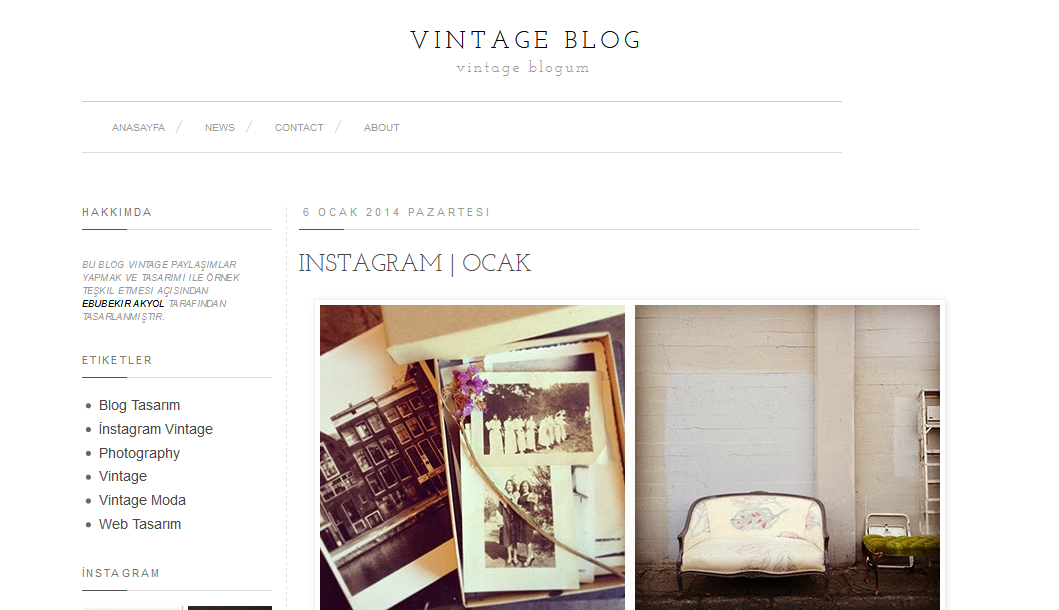View posts tagged Web Tasarım
This screenshot has width=1059, height=610.
[140, 524]
